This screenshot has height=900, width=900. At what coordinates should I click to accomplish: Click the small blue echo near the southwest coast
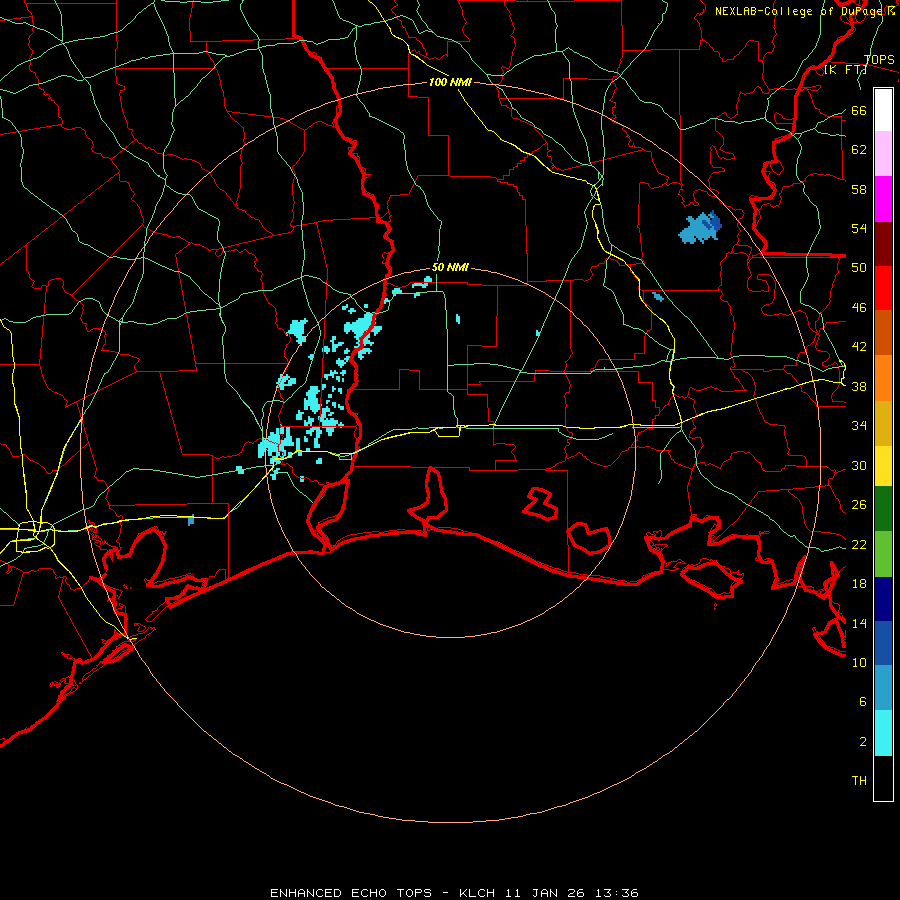(191, 520)
